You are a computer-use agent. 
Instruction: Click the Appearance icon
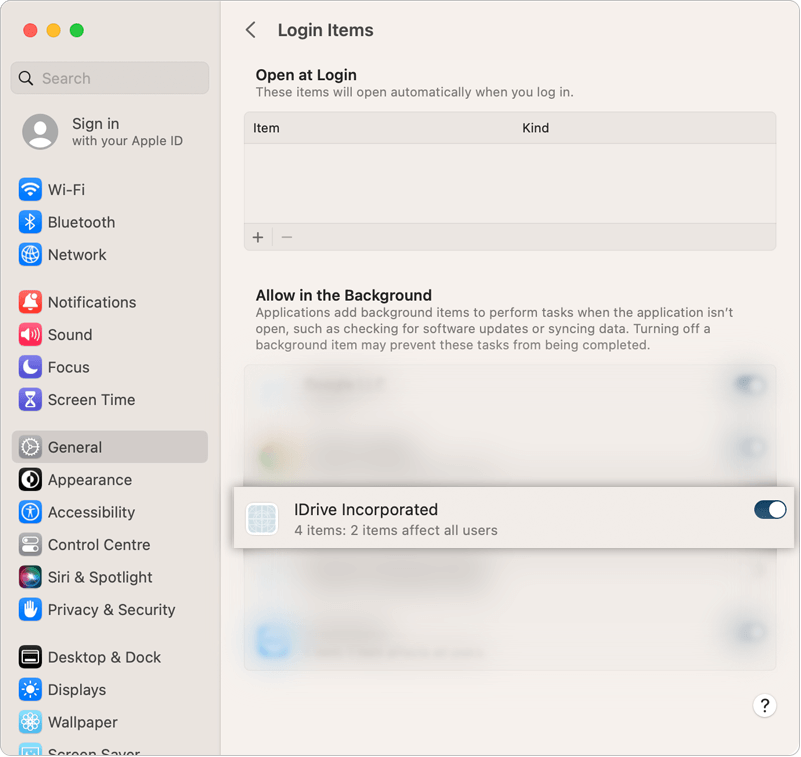pyautogui.click(x=30, y=480)
